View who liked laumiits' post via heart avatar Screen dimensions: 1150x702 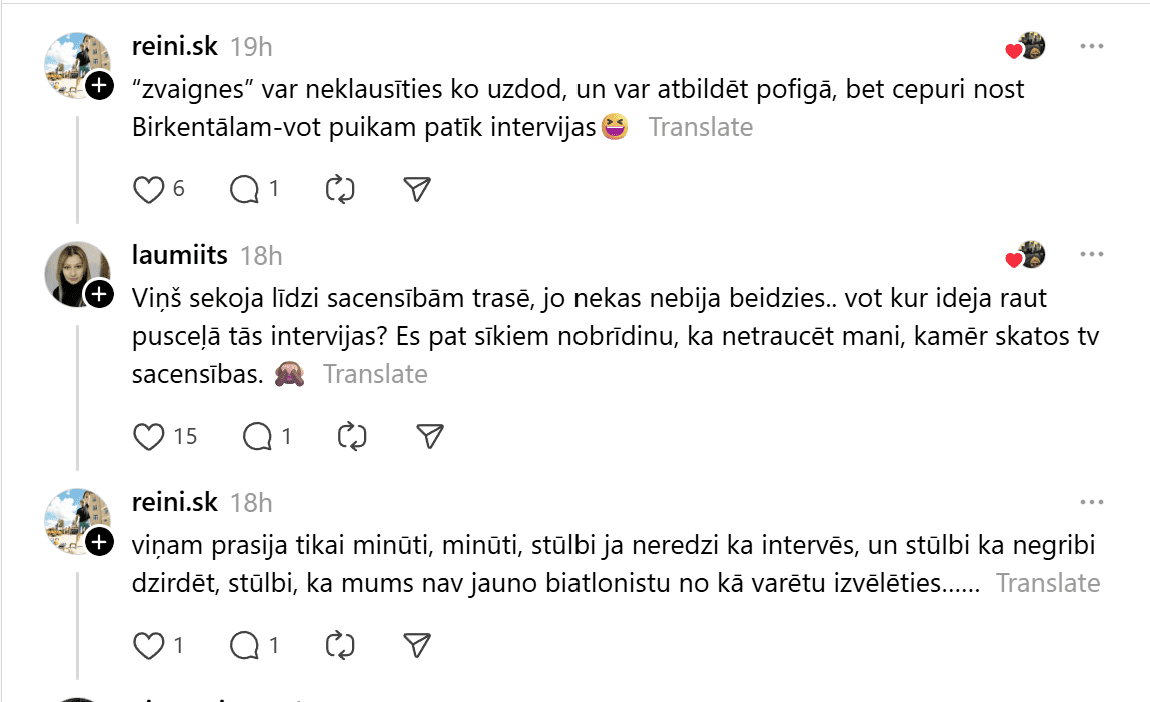tap(1025, 256)
